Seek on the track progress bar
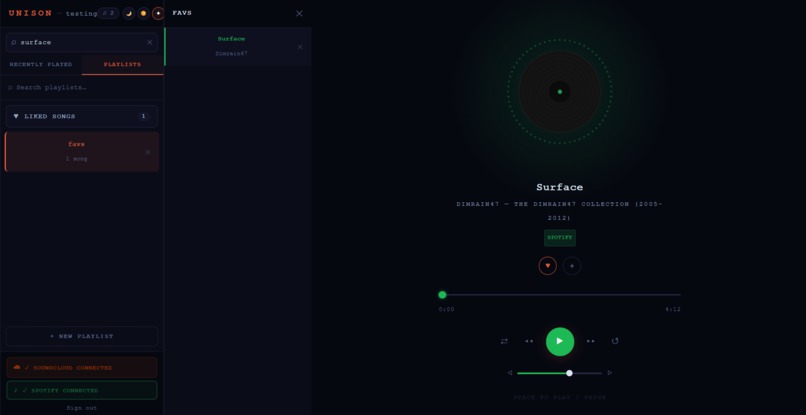806x415 pixels. [560, 295]
